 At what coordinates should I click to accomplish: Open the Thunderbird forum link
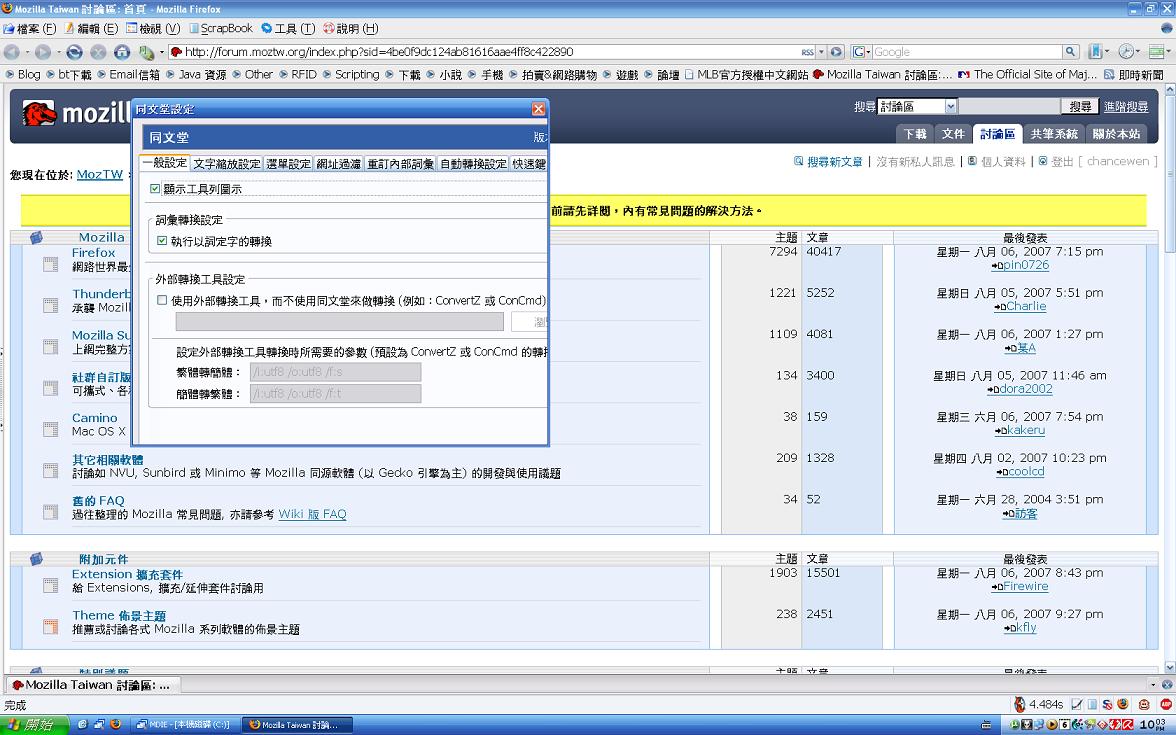[x=101, y=294]
